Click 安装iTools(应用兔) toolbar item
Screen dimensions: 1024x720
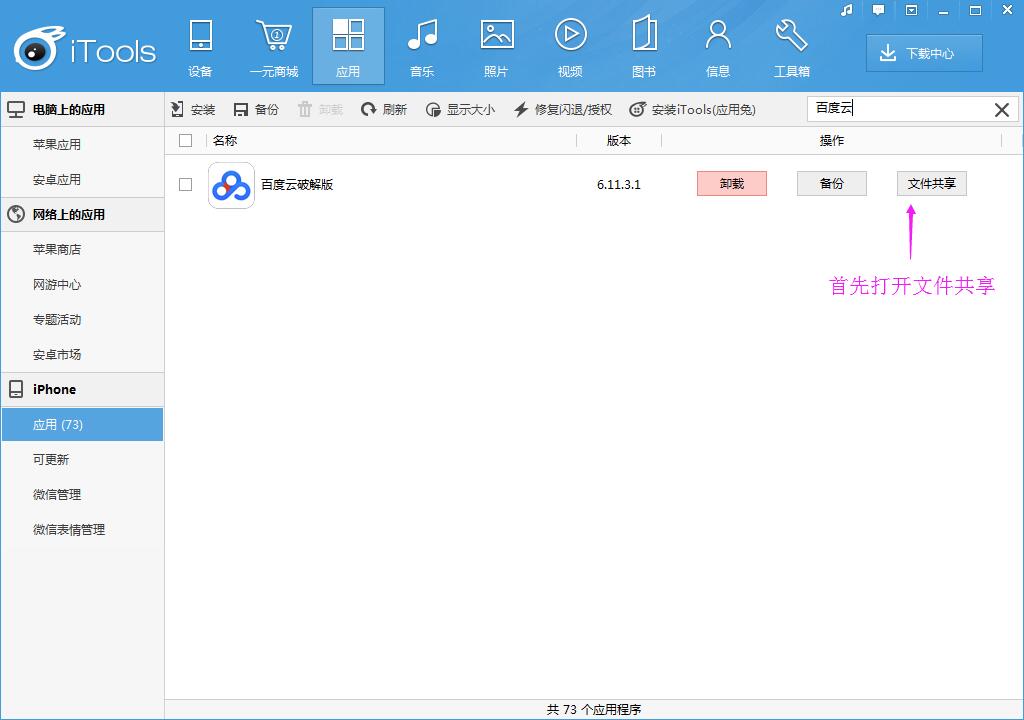692,109
